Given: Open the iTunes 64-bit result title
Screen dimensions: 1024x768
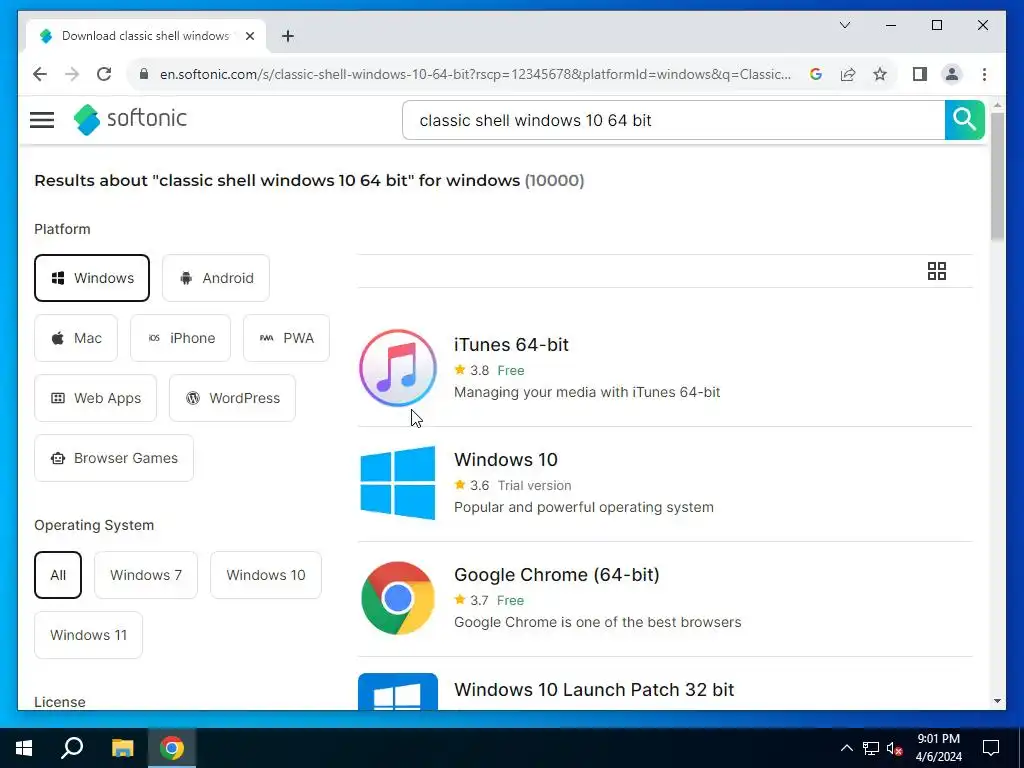Looking at the screenshot, I should click(x=511, y=345).
